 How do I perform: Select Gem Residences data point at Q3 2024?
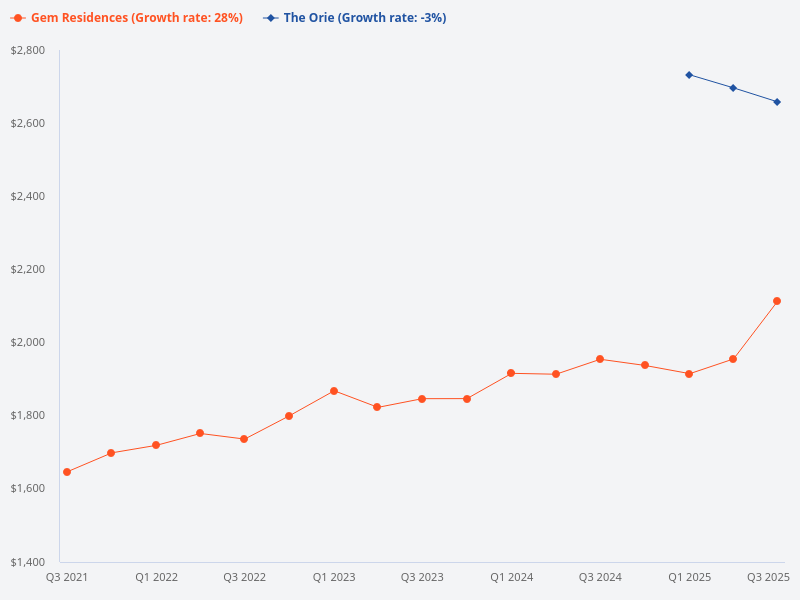tap(600, 359)
